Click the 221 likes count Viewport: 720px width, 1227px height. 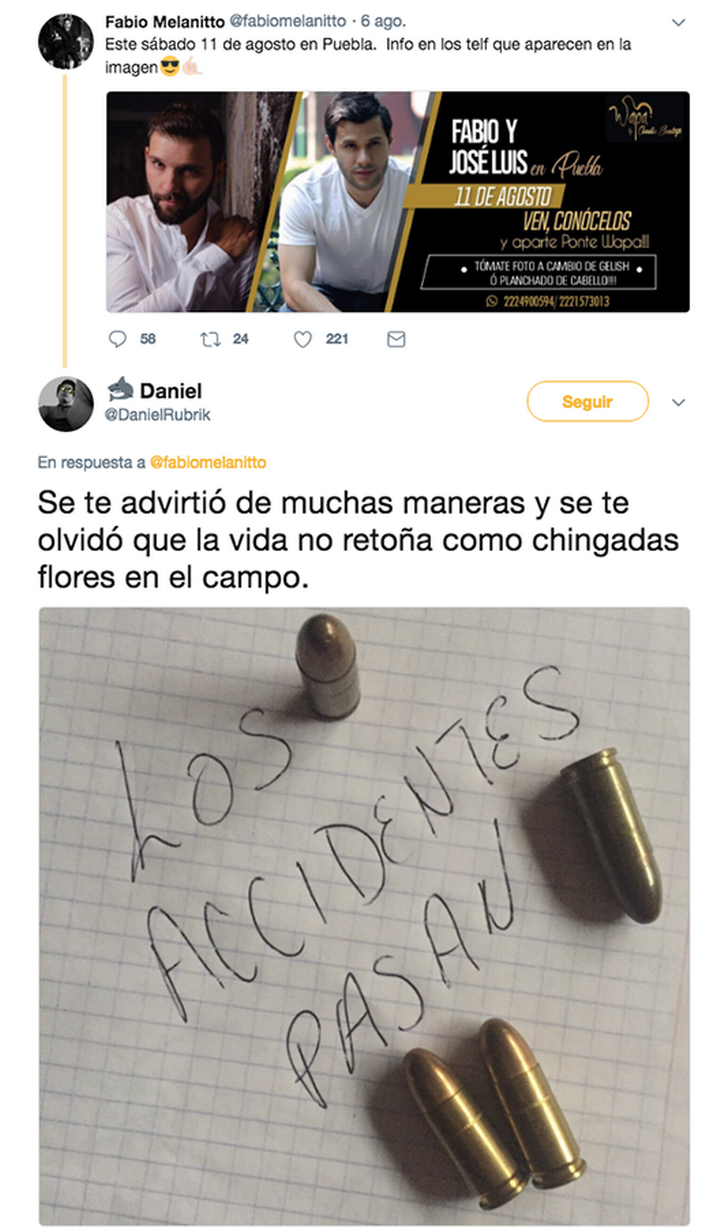pos(336,340)
